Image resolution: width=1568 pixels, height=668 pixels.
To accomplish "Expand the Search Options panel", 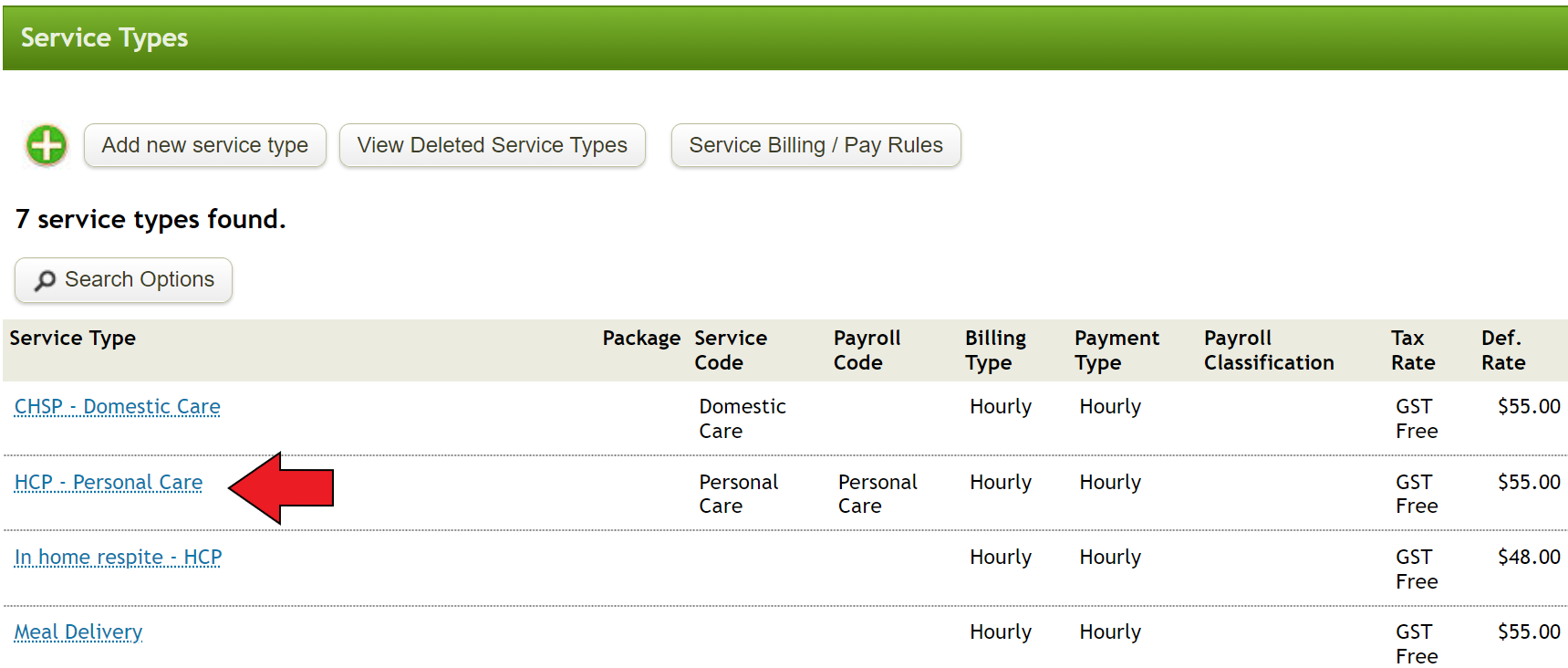I will pos(122,280).
